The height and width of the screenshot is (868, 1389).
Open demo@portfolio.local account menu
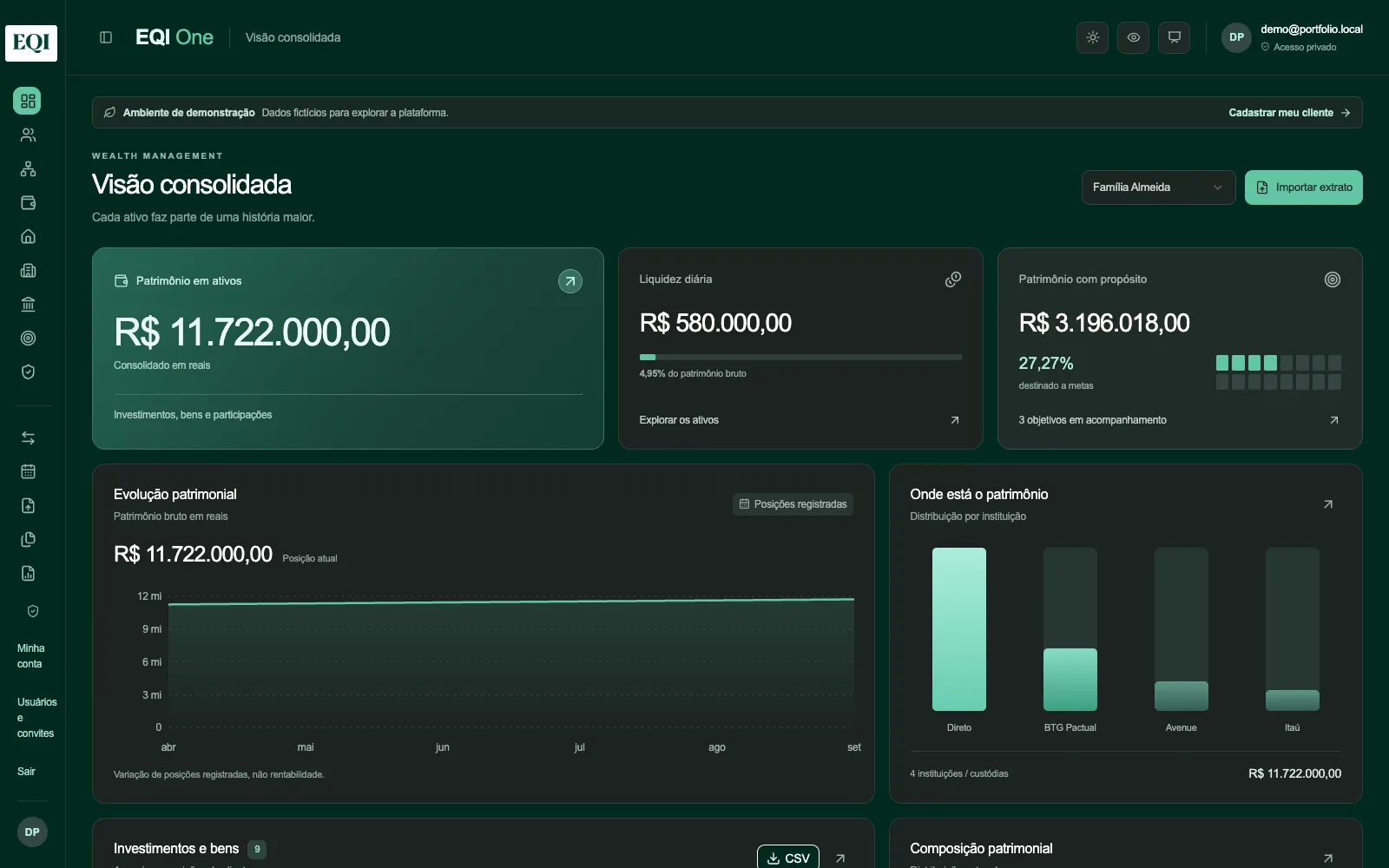point(1292,37)
